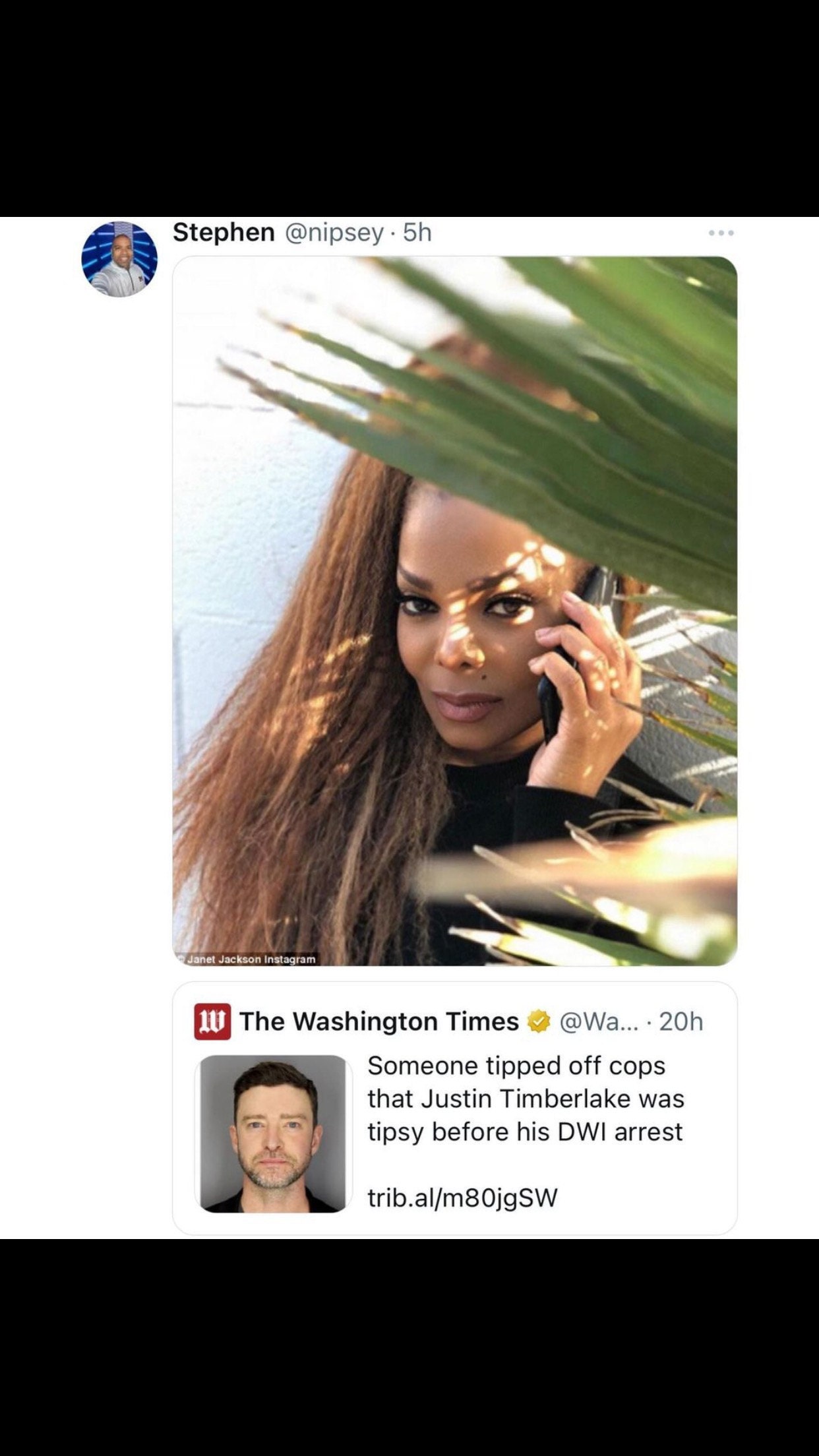
Task: Open the @nipsey handle
Action: click(x=334, y=233)
